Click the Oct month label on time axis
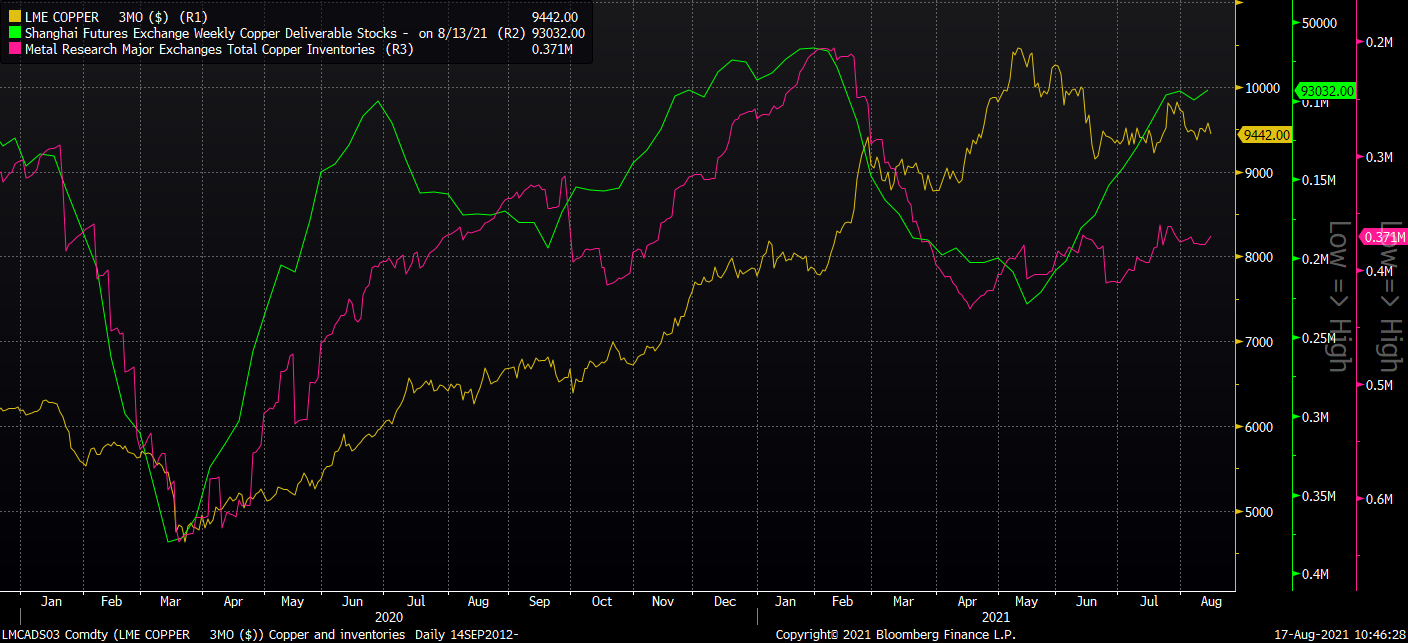The image size is (1408, 643). pos(602,602)
